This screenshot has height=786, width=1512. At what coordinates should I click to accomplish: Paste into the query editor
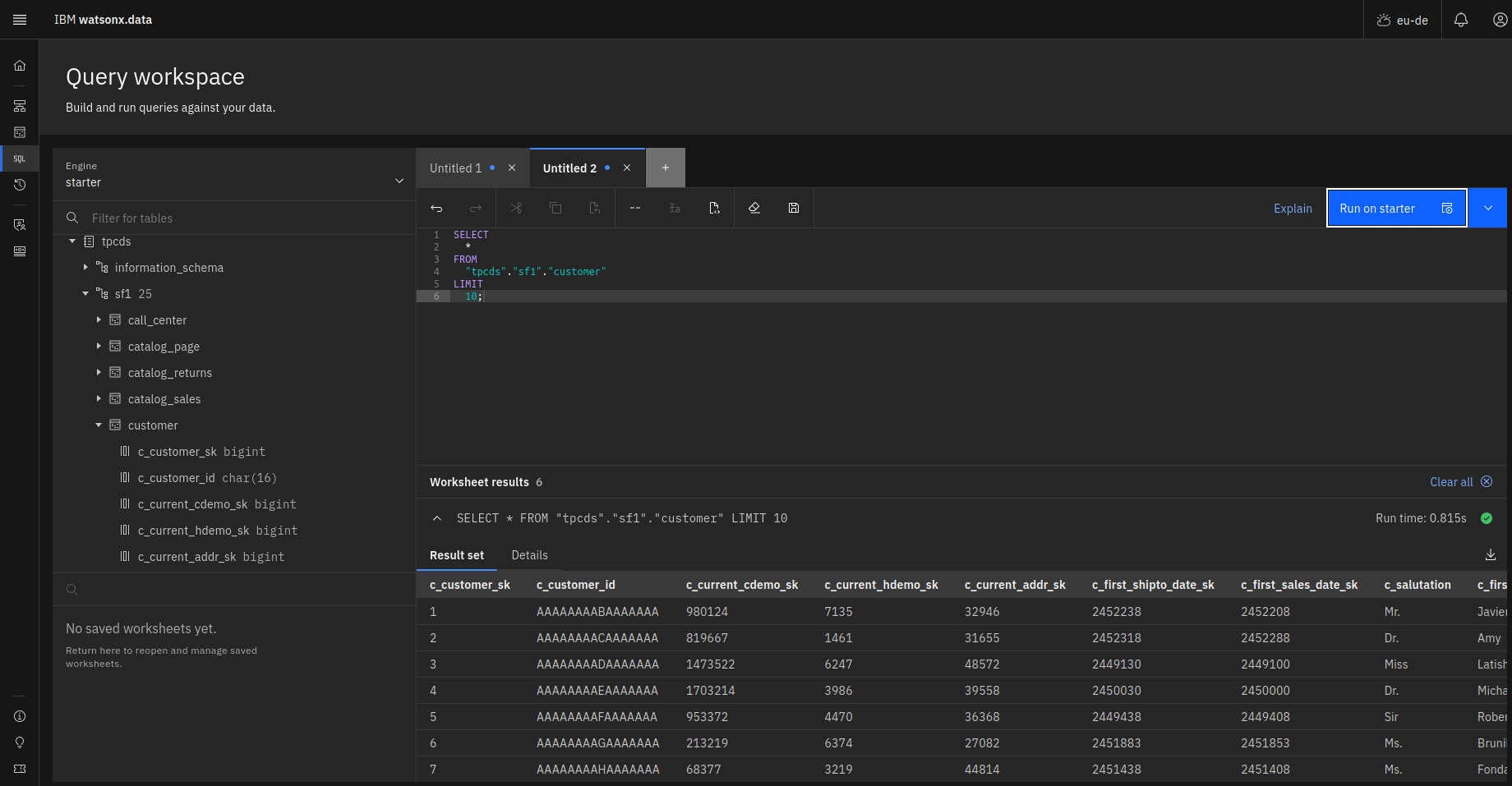[x=595, y=209]
